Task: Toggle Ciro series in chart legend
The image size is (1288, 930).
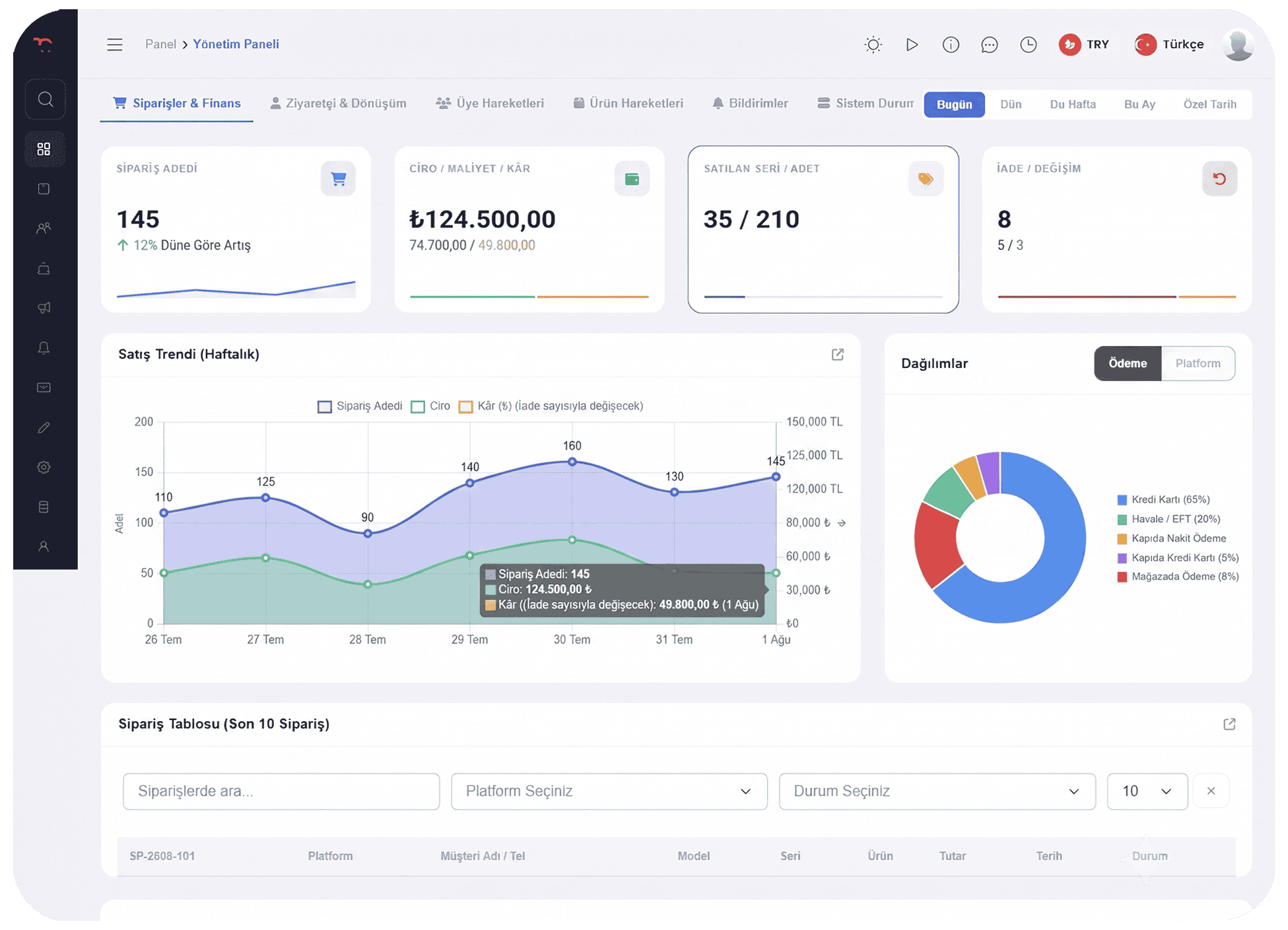Action: tap(430, 406)
